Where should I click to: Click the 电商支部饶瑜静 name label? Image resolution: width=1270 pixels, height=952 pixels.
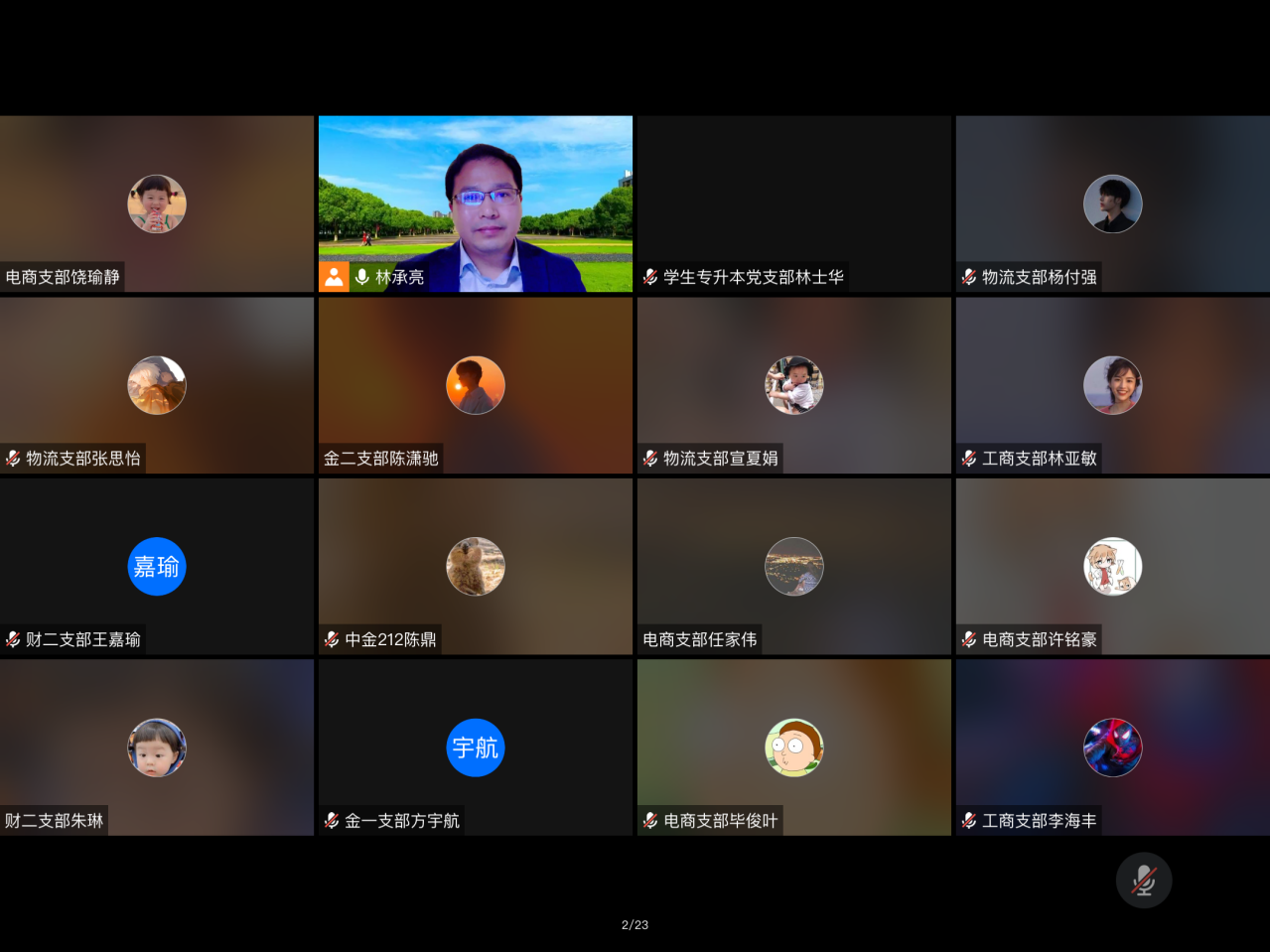63,277
